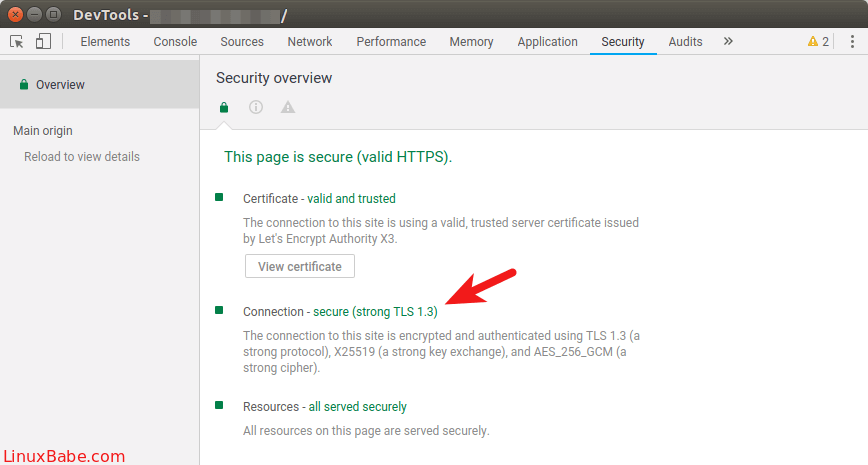
Task: Click the info circle filter icon
Action: pyautogui.click(x=256, y=107)
